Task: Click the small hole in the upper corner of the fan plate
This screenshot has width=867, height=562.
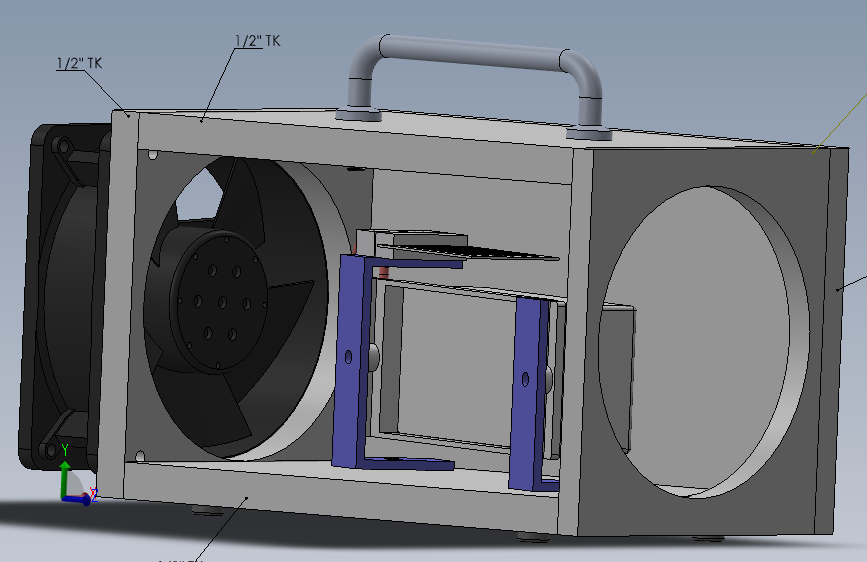Action: pos(153,155)
